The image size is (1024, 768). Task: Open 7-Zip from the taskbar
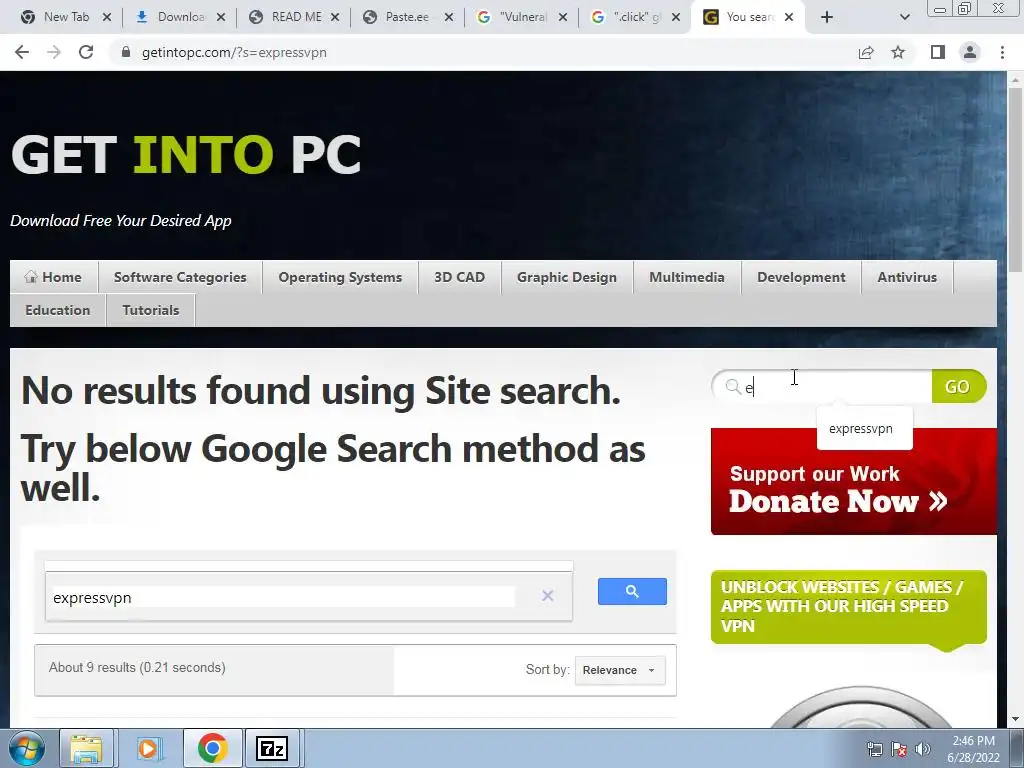[x=272, y=748]
